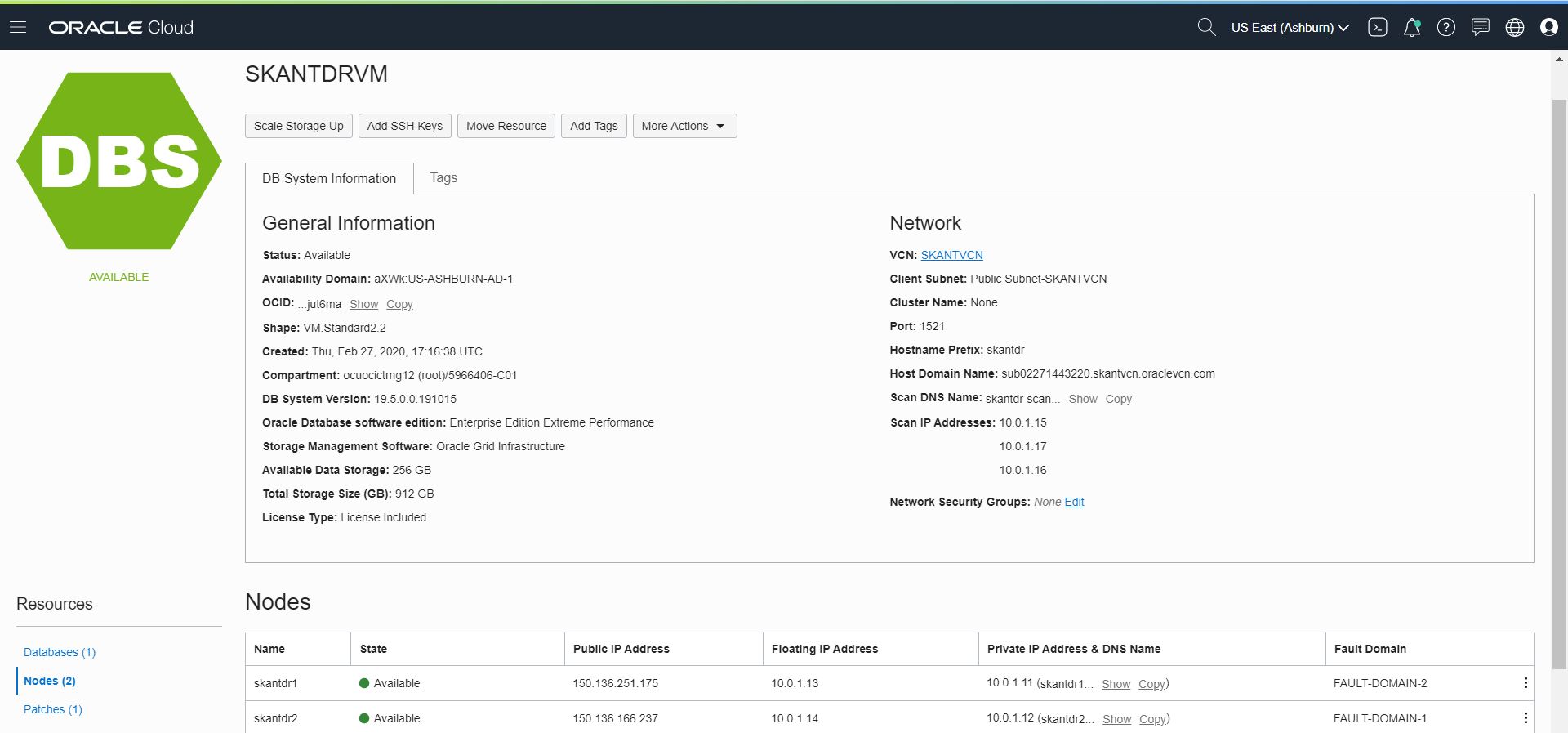Open the announcements bell icon

click(1412, 27)
